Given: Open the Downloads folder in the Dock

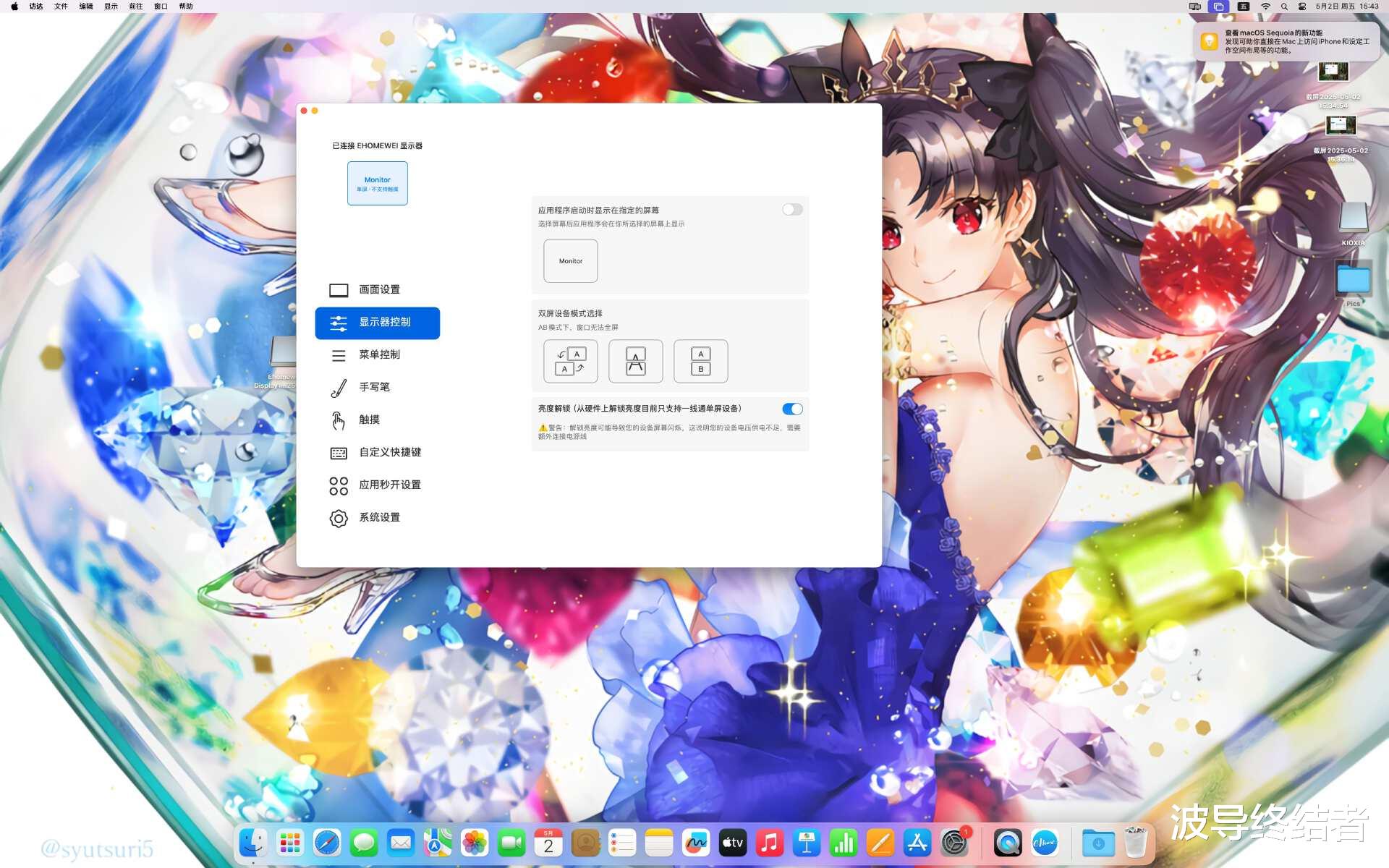Looking at the screenshot, I should pyautogui.click(x=1098, y=843).
